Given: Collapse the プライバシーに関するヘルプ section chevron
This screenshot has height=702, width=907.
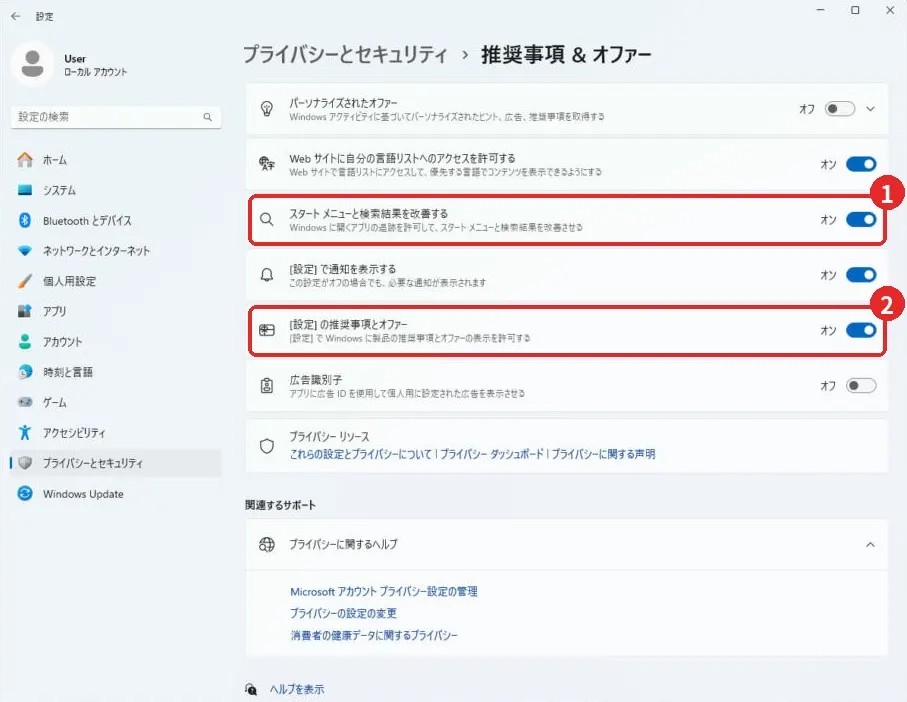Looking at the screenshot, I should tap(870, 544).
